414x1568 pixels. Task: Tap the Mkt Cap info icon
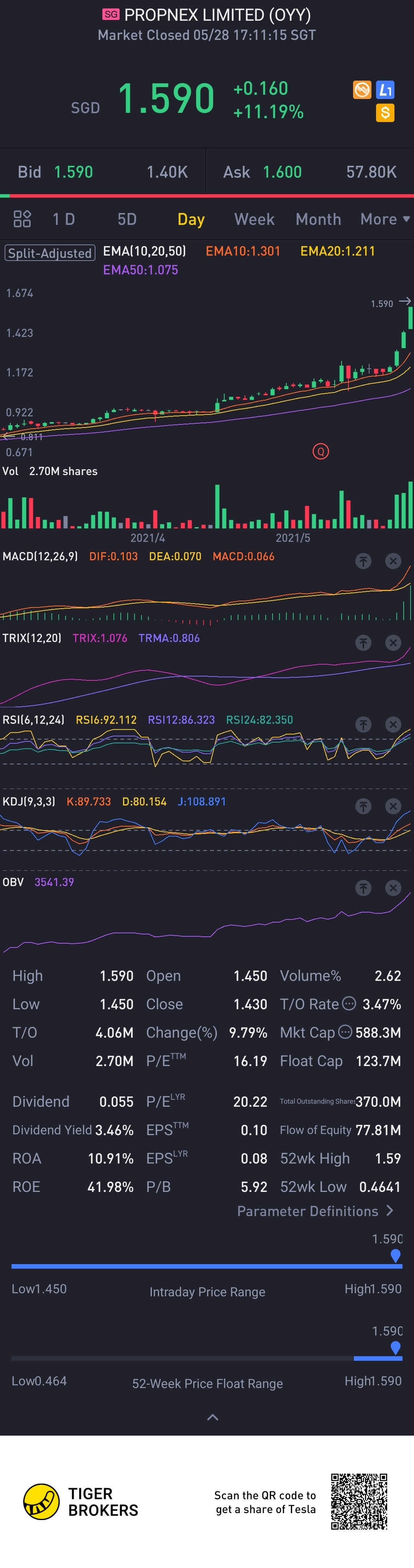(x=345, y=1032)
